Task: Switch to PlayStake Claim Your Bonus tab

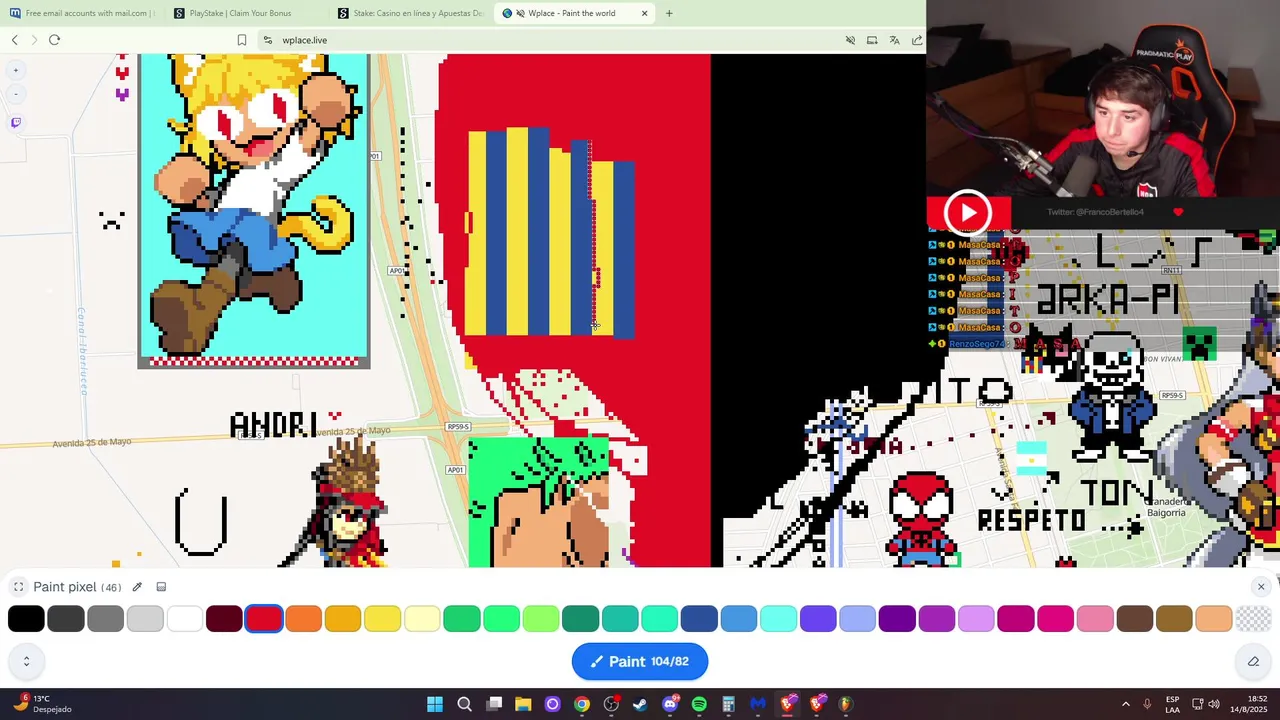Action: 245,13
